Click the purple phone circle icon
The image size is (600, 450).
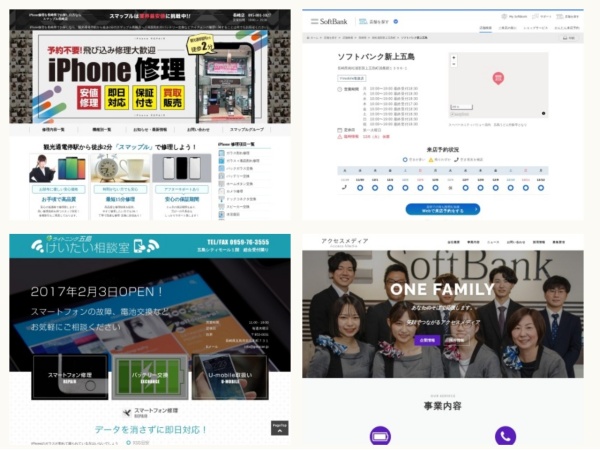pyautogui.click(x=505, y=436)
